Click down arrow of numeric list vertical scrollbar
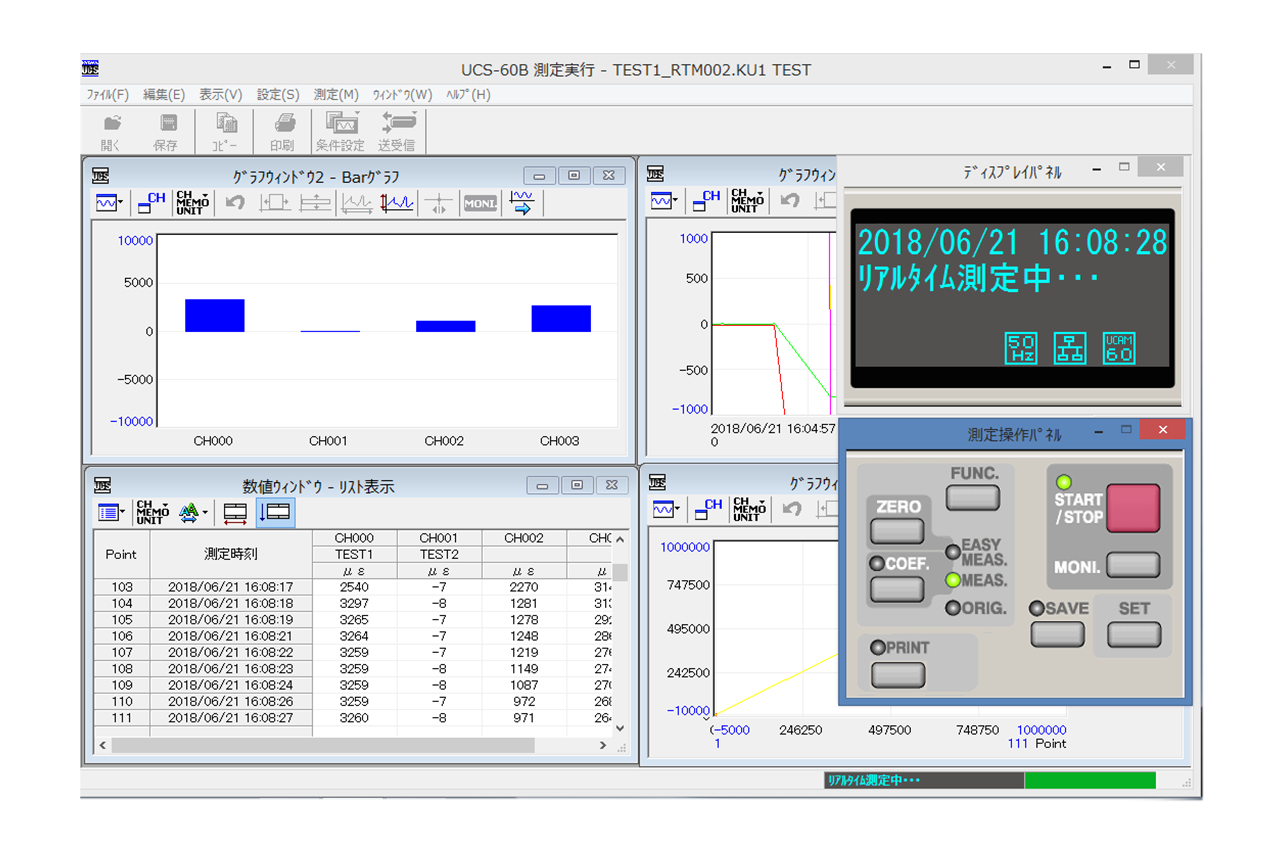 pyautogui.click(x=620, y=728)
